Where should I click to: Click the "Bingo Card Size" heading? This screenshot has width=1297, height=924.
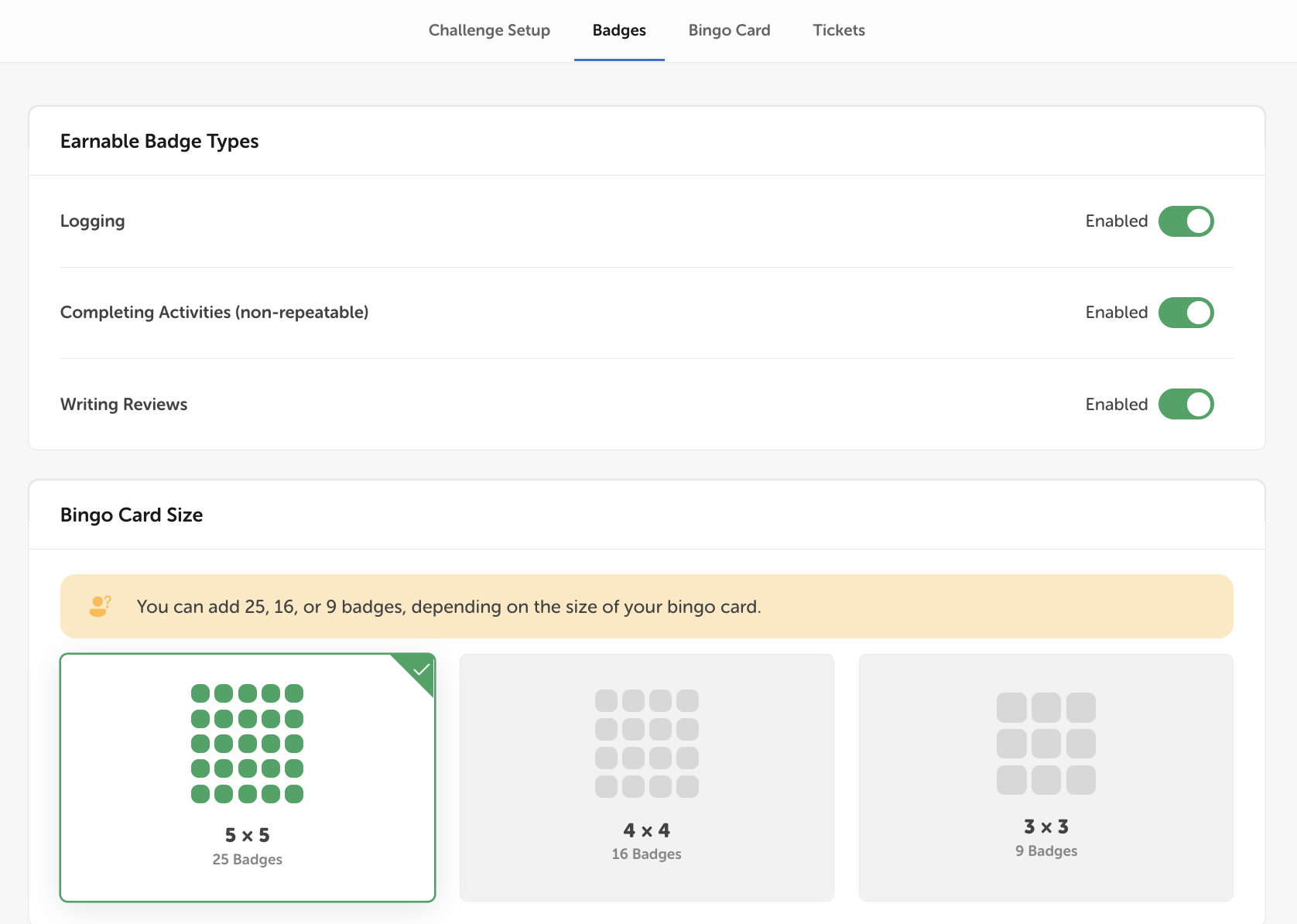coord(132,515)
